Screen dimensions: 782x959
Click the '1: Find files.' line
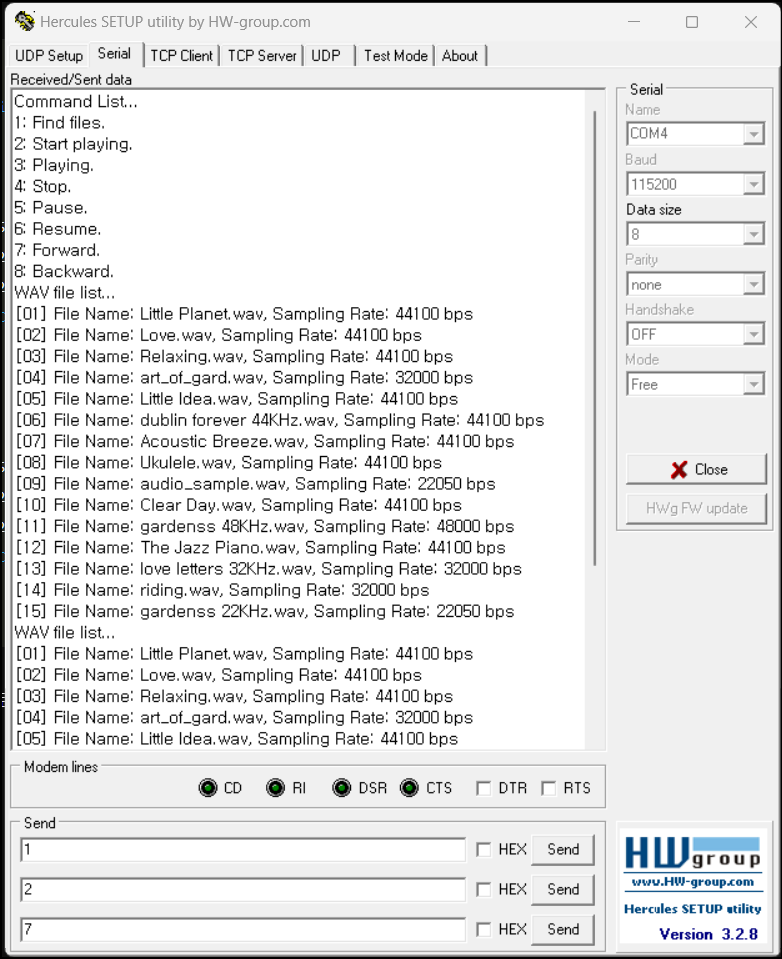59,123
